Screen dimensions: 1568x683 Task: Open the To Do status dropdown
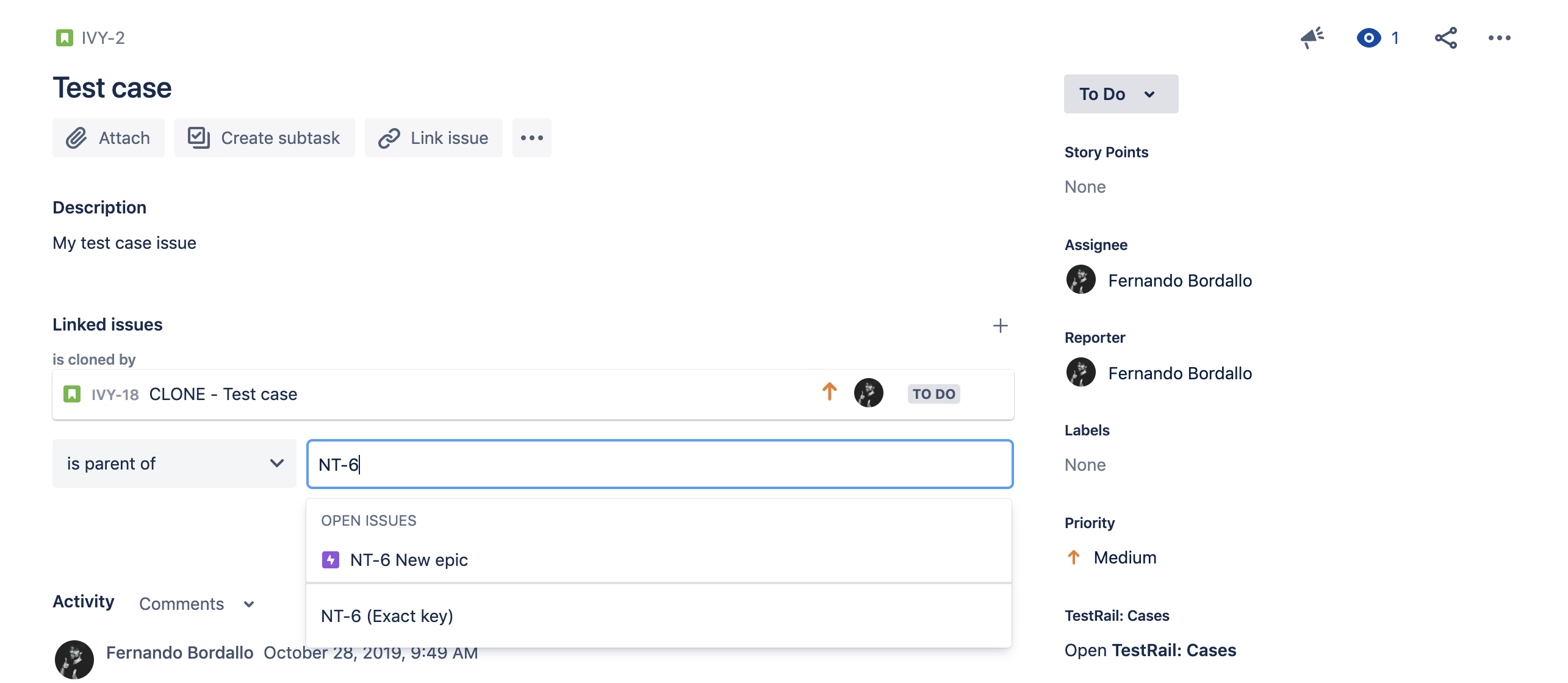pos(1120,93)
